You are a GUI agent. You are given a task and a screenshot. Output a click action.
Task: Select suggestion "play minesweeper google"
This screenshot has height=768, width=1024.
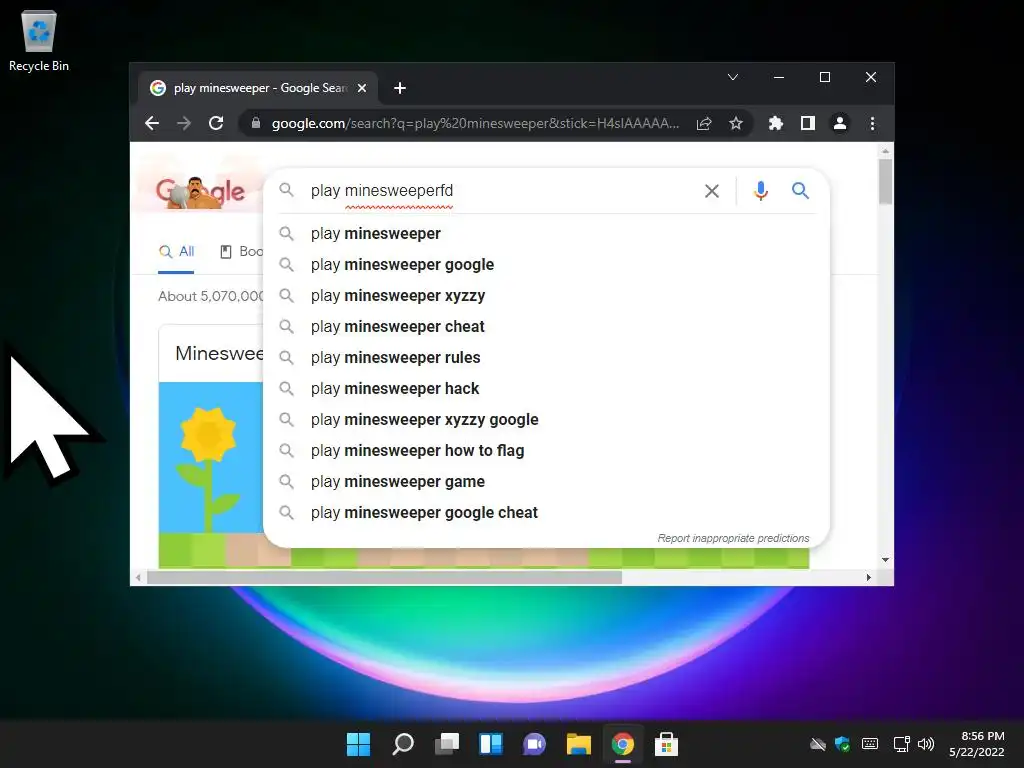pyautogui.click(x=547, y=264)
